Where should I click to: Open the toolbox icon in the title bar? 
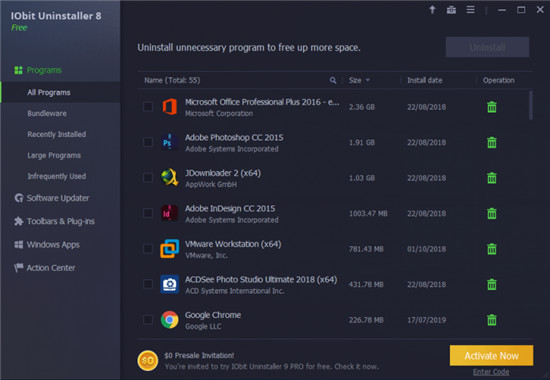[451, 10]
